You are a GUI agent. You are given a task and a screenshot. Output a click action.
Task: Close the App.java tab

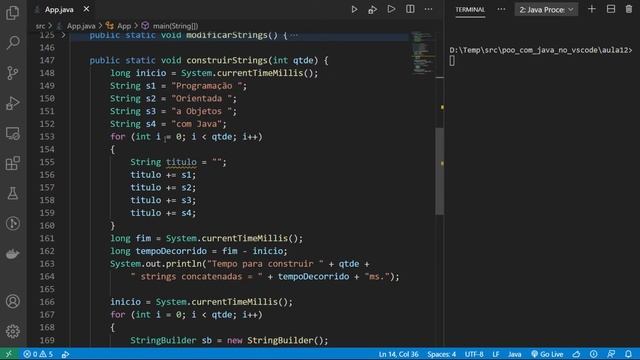tap(86, 9)
